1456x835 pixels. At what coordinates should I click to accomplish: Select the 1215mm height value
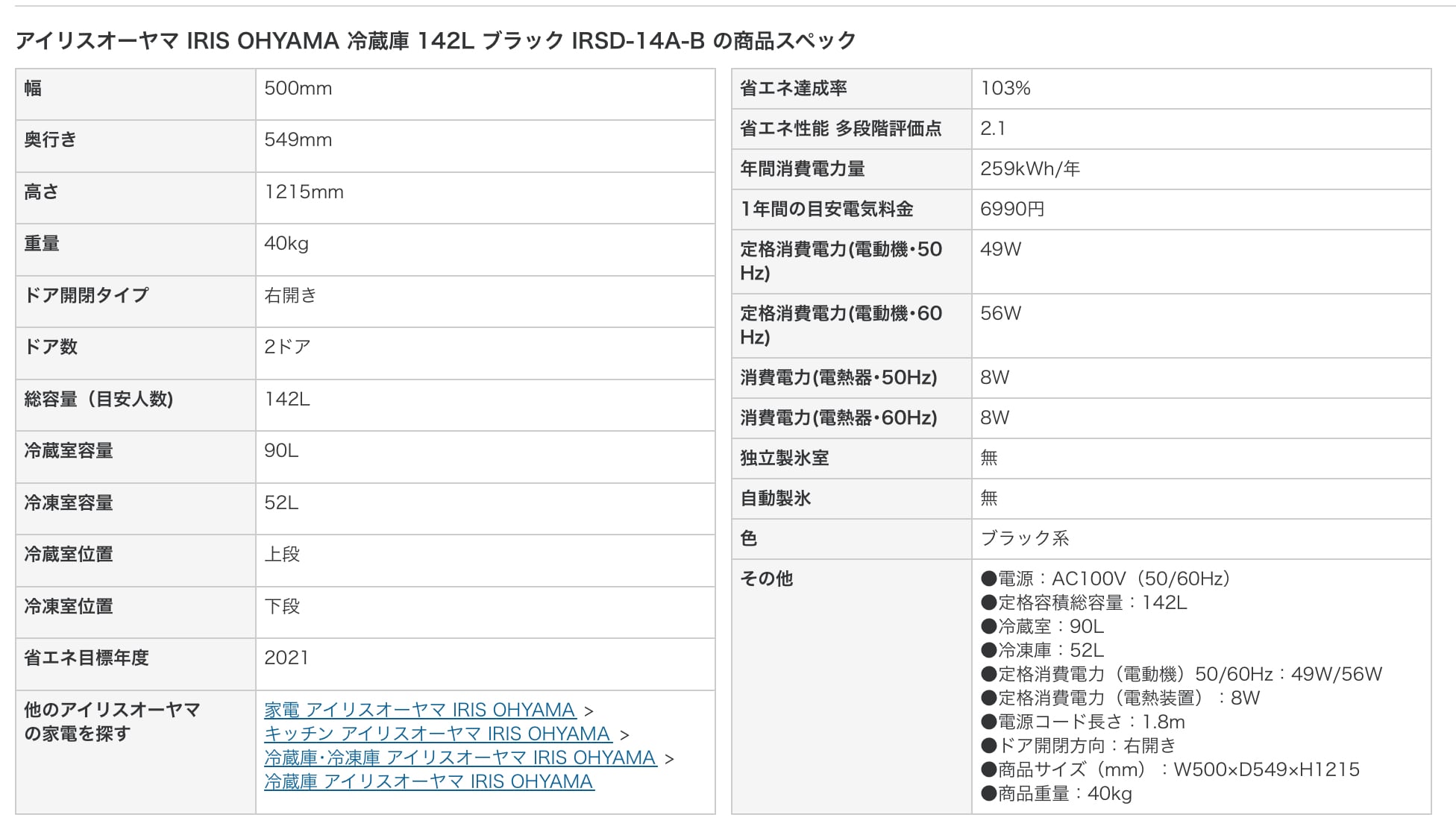click(x=304, y=192)
